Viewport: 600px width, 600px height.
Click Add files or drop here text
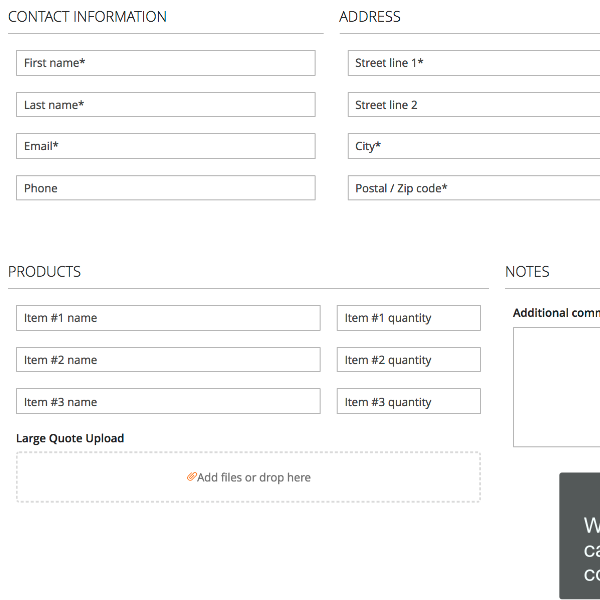click(254, 478)
